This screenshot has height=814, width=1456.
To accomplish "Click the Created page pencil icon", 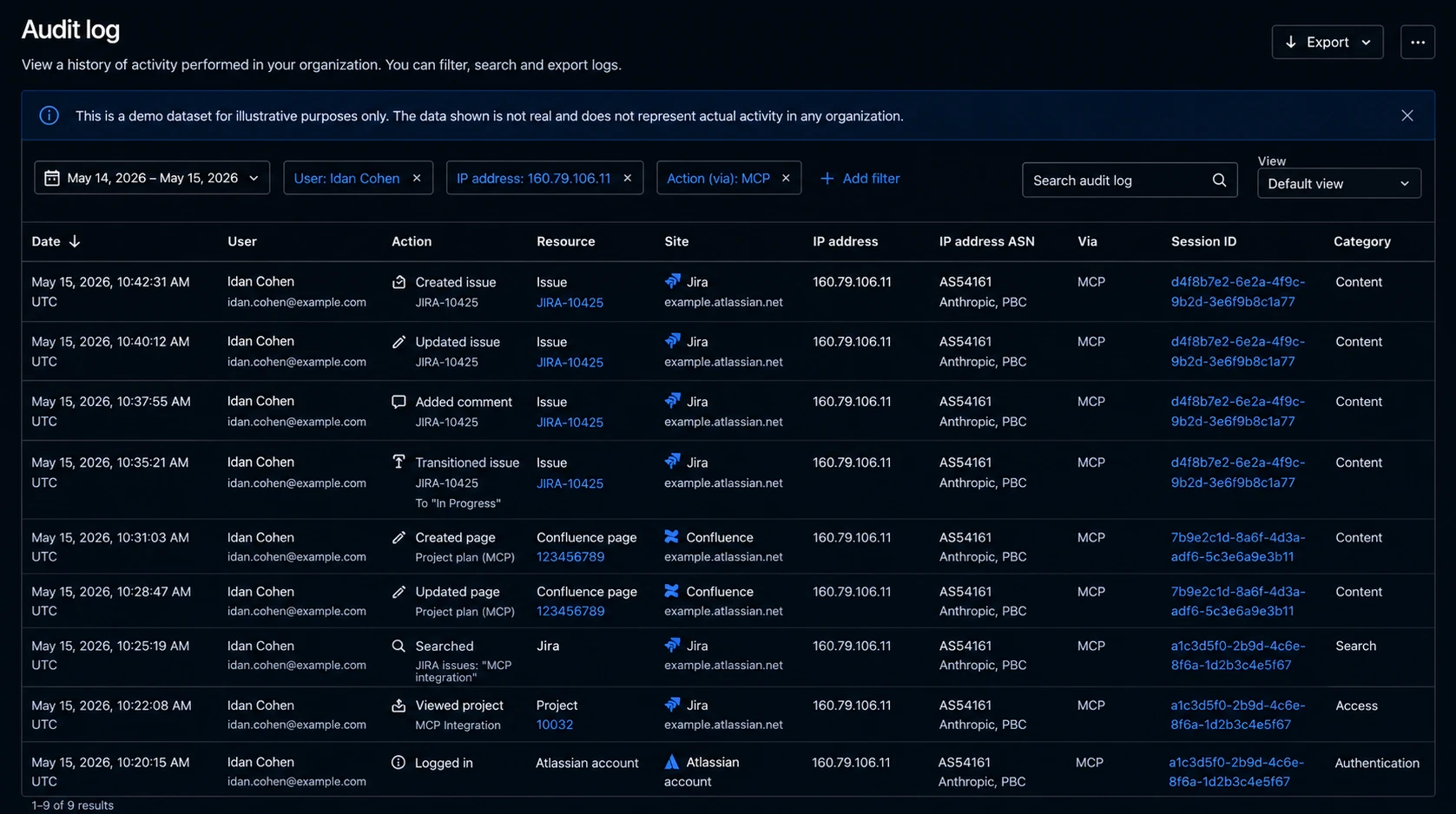I will coord(399,537).
